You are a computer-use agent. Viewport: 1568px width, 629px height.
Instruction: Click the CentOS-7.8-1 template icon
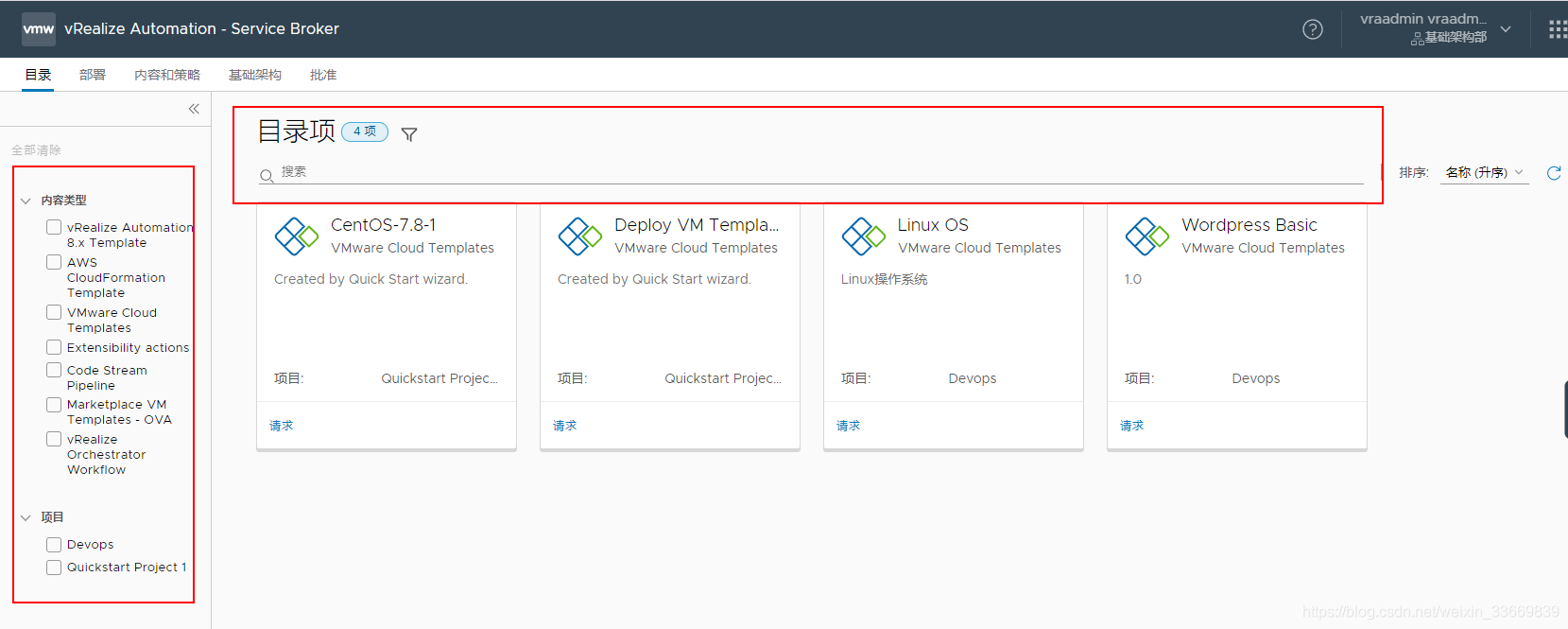[x=296, y=236]
